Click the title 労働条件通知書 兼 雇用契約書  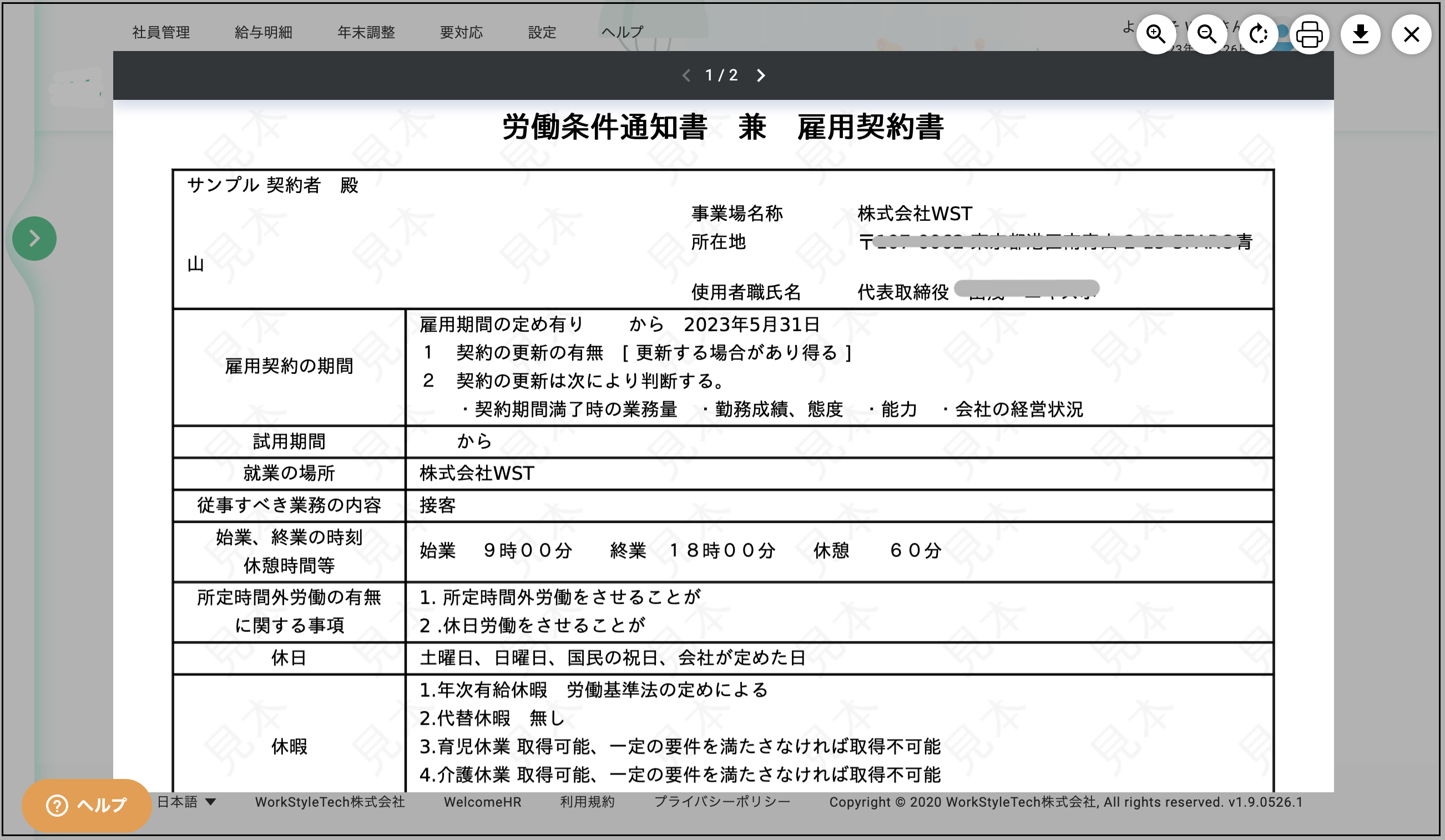pos(722,126)
